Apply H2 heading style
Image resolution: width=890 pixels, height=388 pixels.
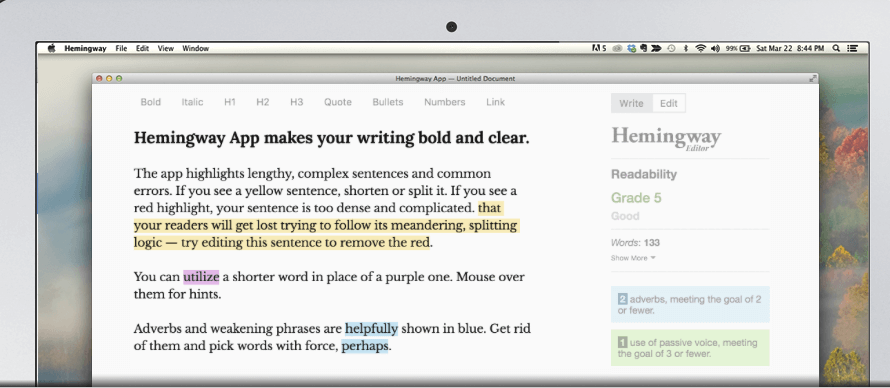click(x=263, y=102)
